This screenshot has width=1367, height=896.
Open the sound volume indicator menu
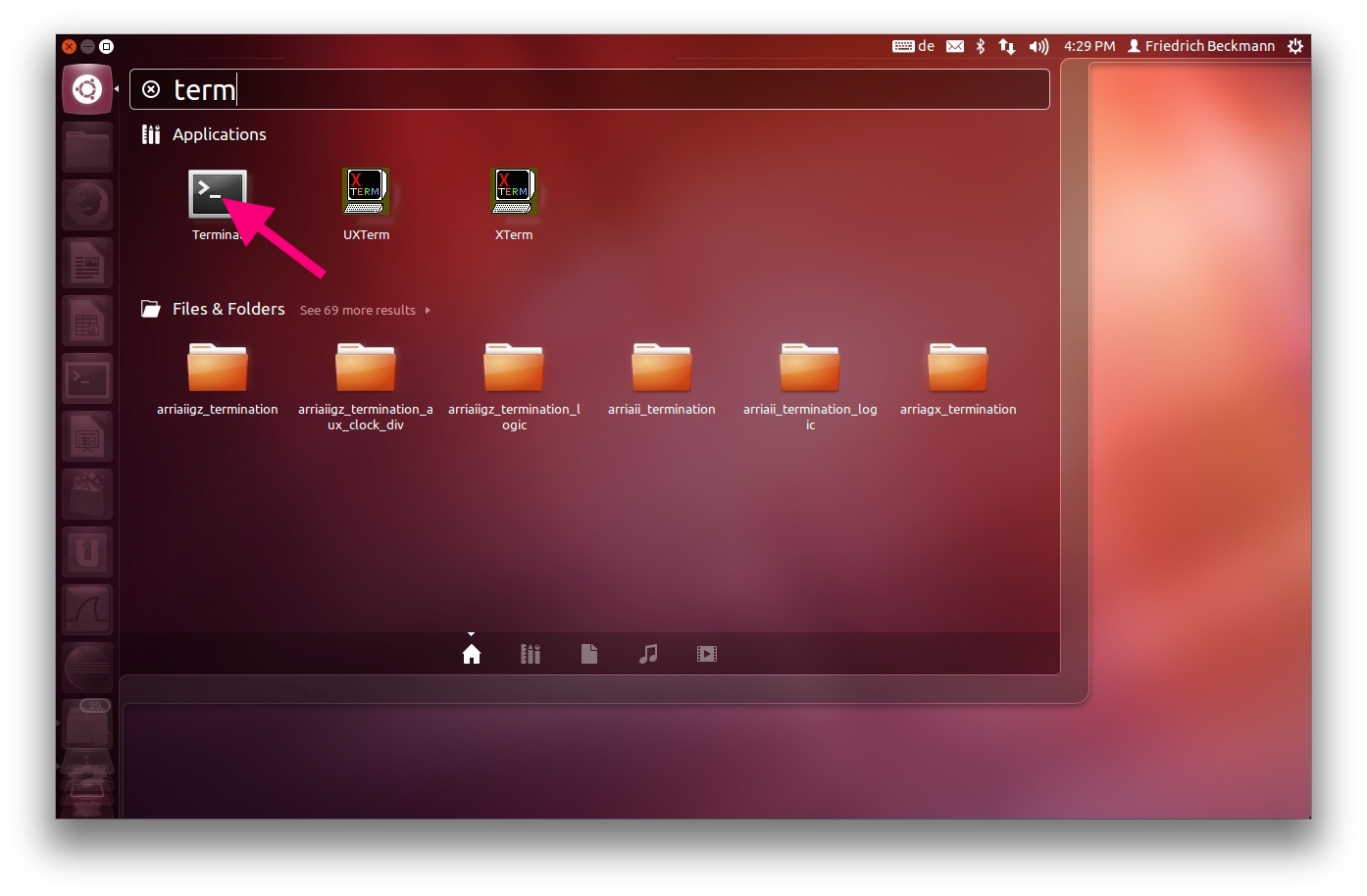[1038, 46]
